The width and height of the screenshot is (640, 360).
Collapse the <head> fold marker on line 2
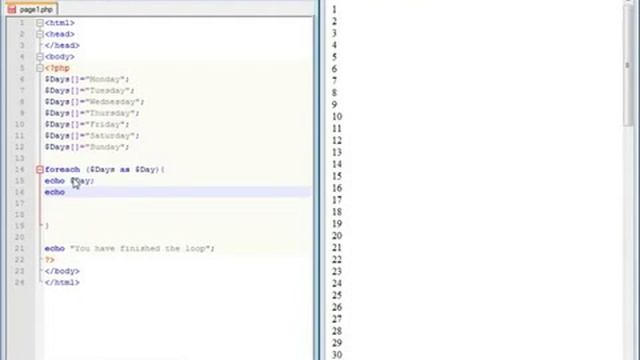[40, 34]
